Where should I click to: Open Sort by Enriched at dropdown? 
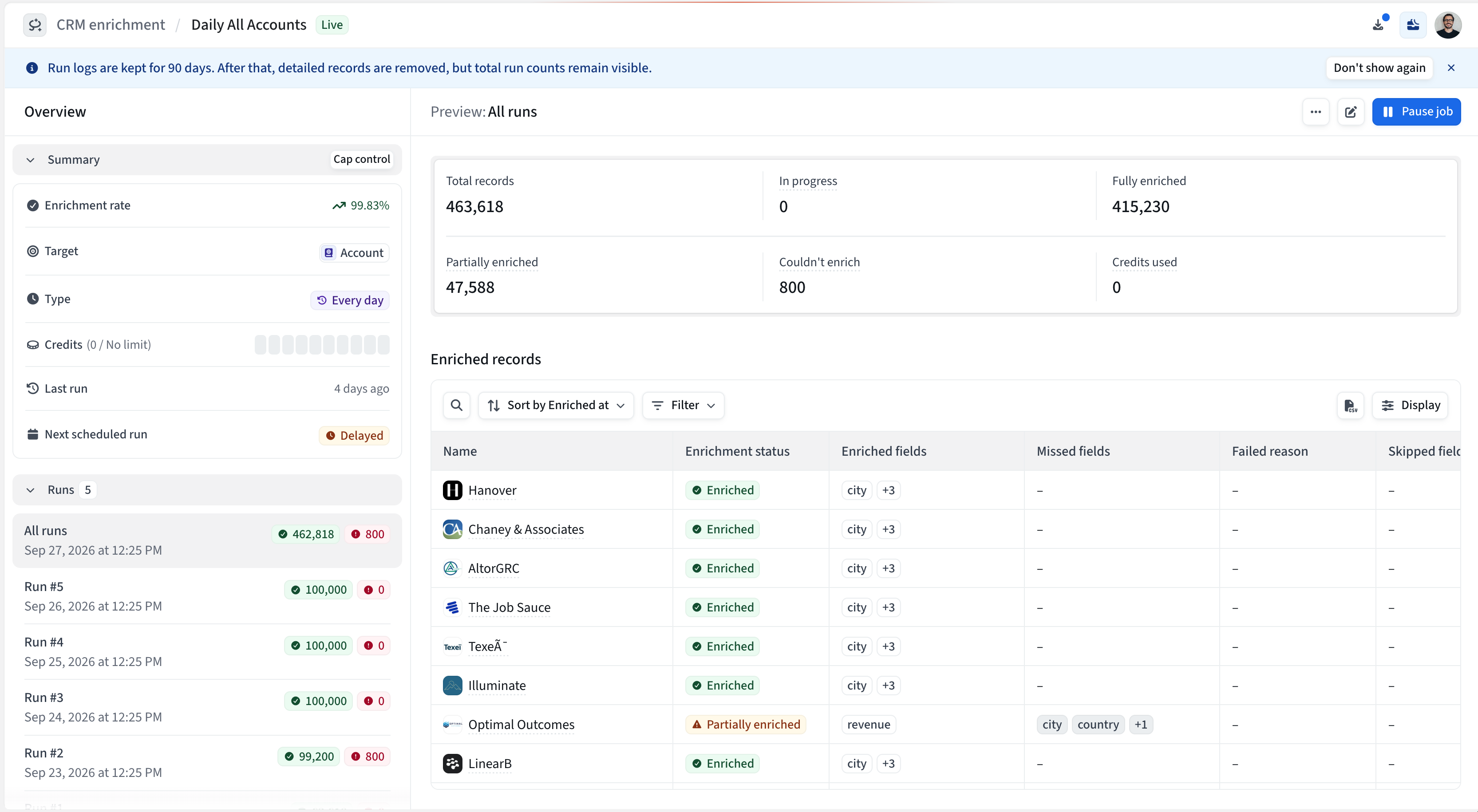[x=556, y=406]
